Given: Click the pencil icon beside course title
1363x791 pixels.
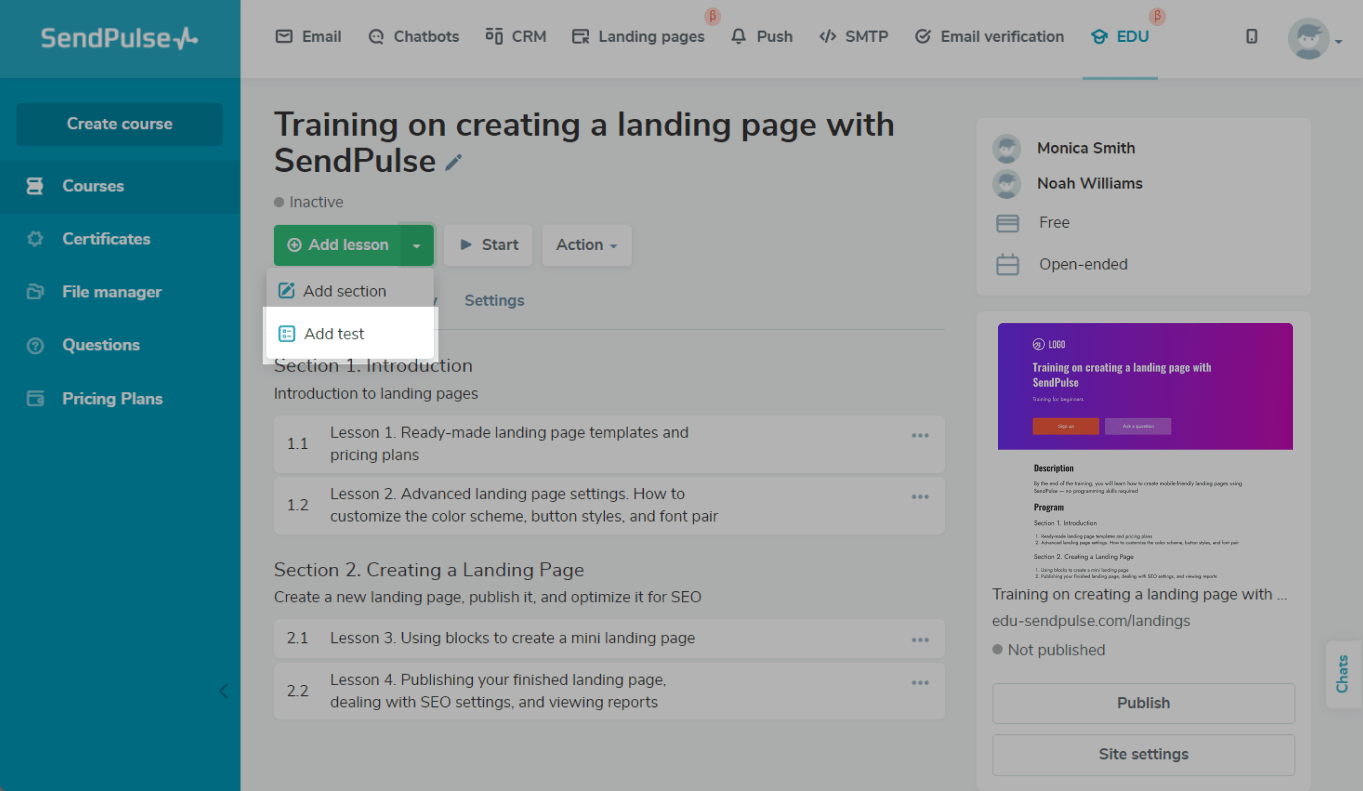Looking at the screenshot, I should [x=454, y=162].
